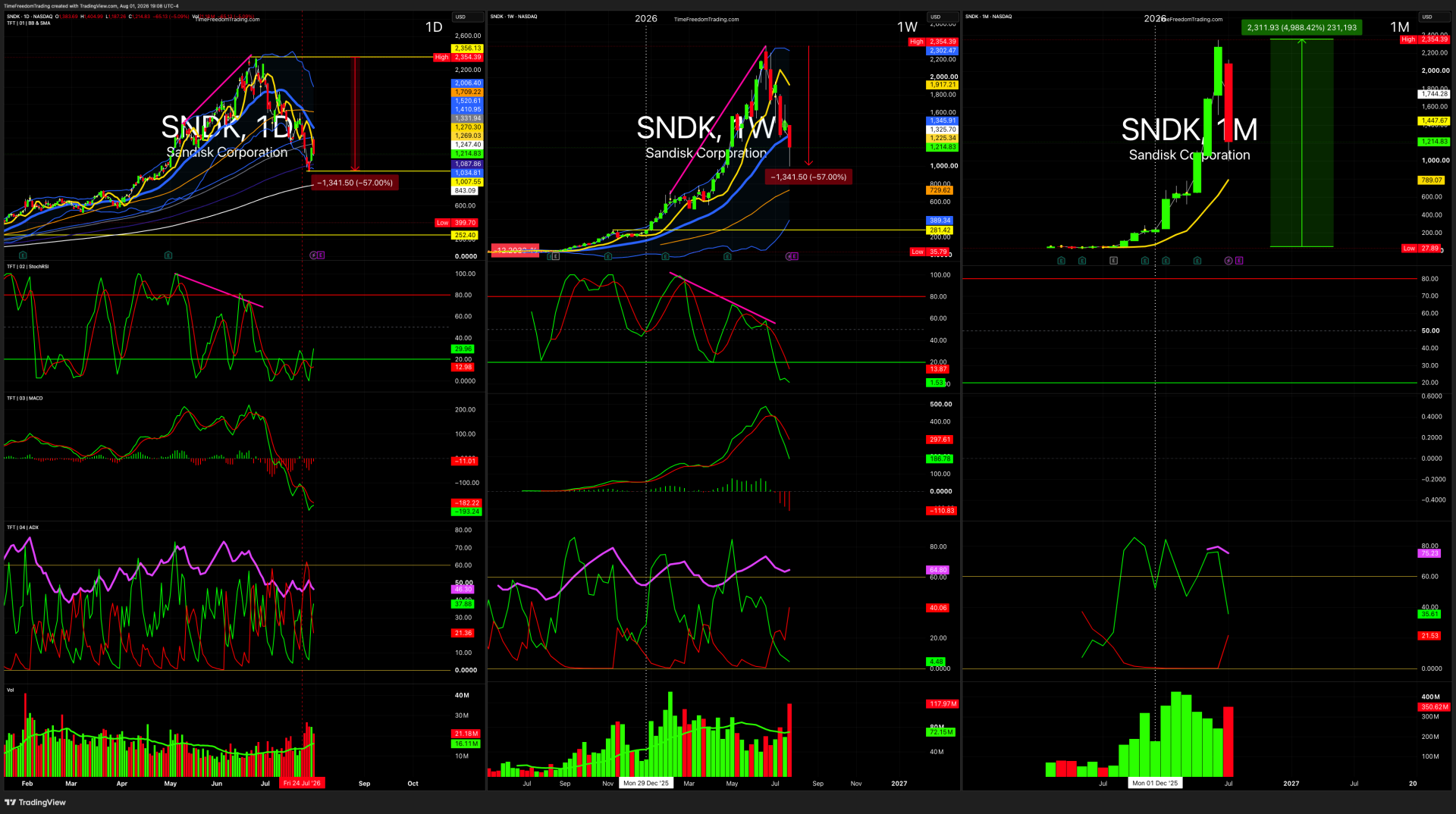
Task: Click the 2,311.93 (4,988.42%) measurement label
Action: [1302, 27]
